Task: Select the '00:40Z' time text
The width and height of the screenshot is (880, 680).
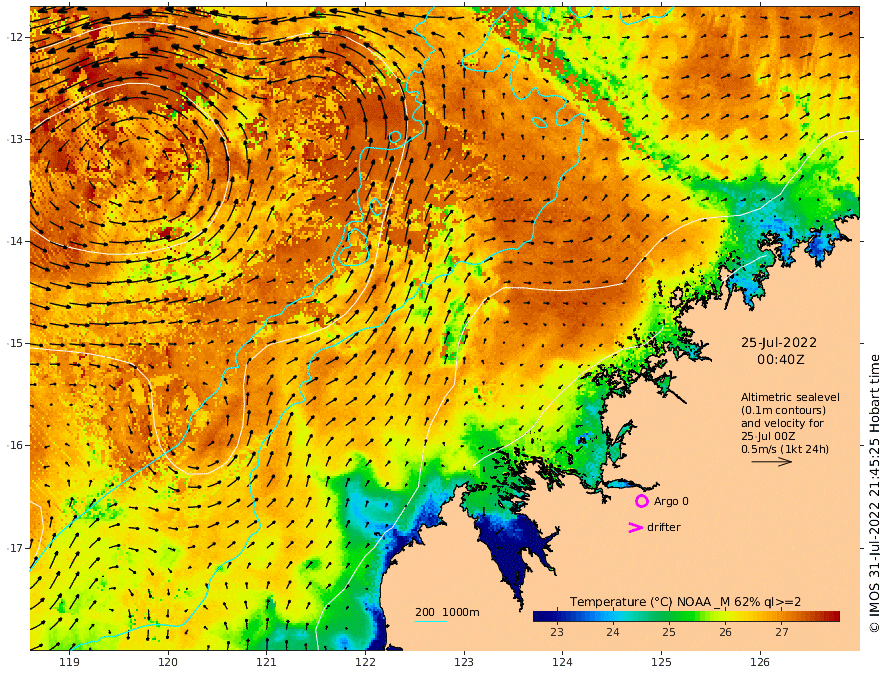Action: point(781,360)
